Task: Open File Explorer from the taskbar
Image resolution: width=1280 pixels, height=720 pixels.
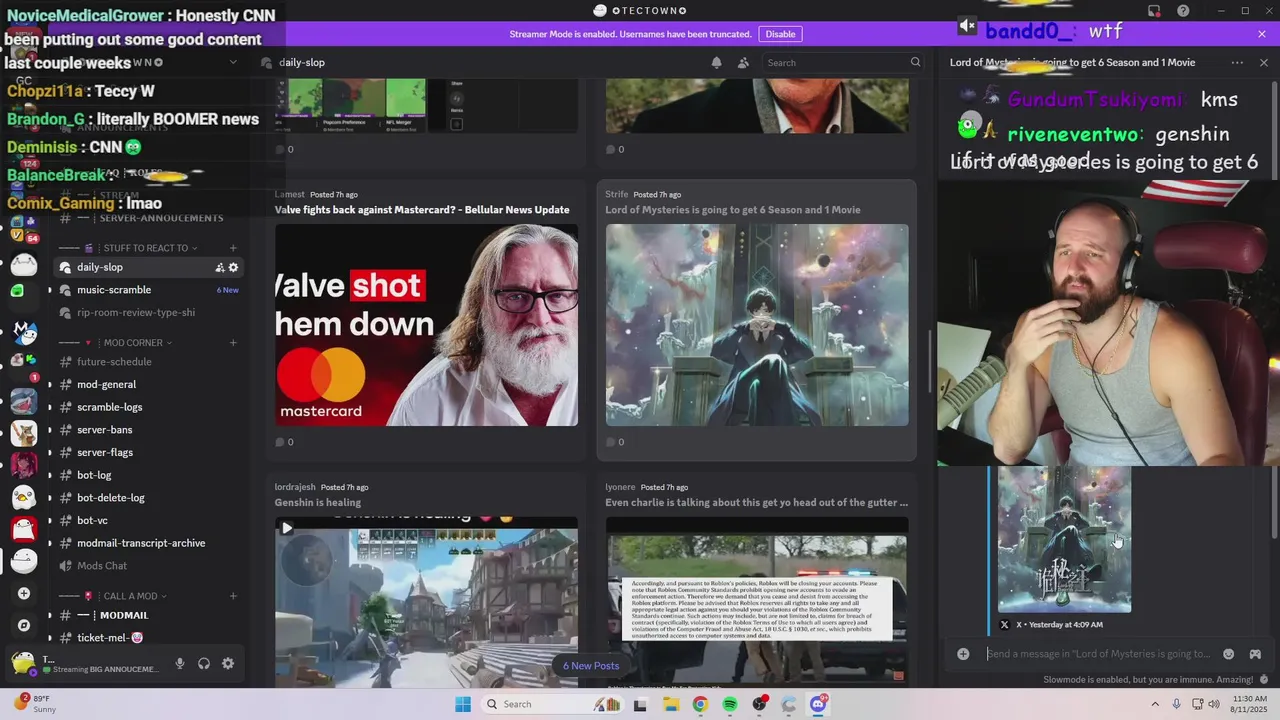Action: point(670,704)
